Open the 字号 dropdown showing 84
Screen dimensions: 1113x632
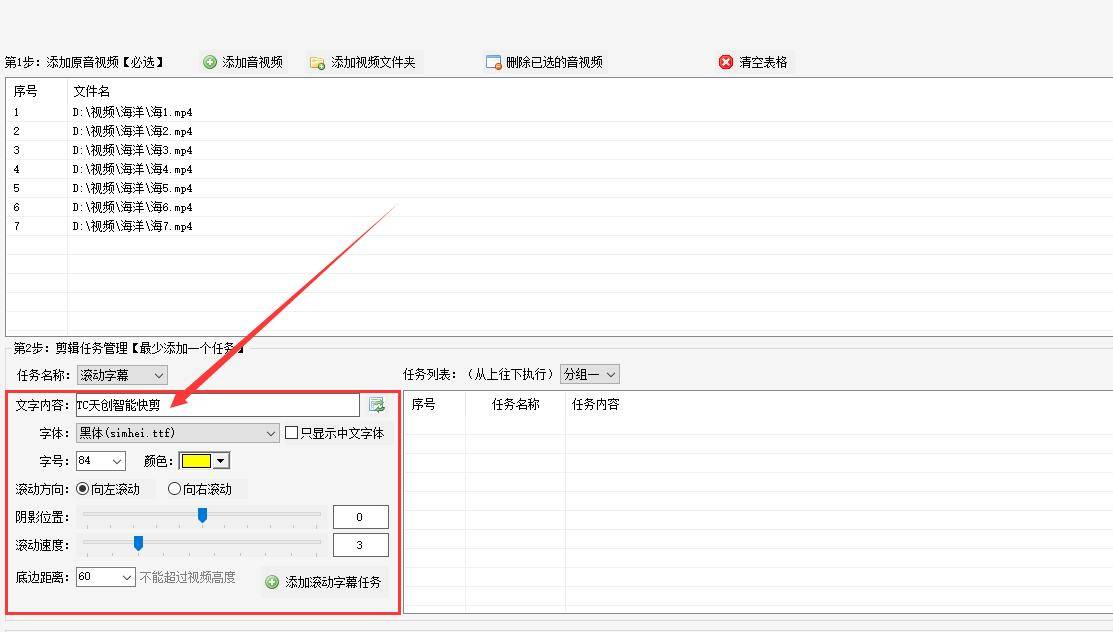[101, 461]
